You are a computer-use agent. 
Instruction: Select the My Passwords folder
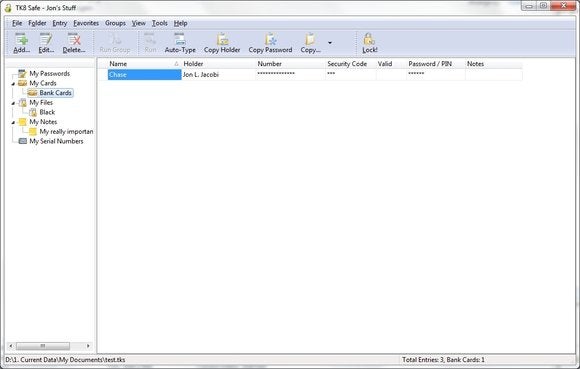[x=50, y=74]
